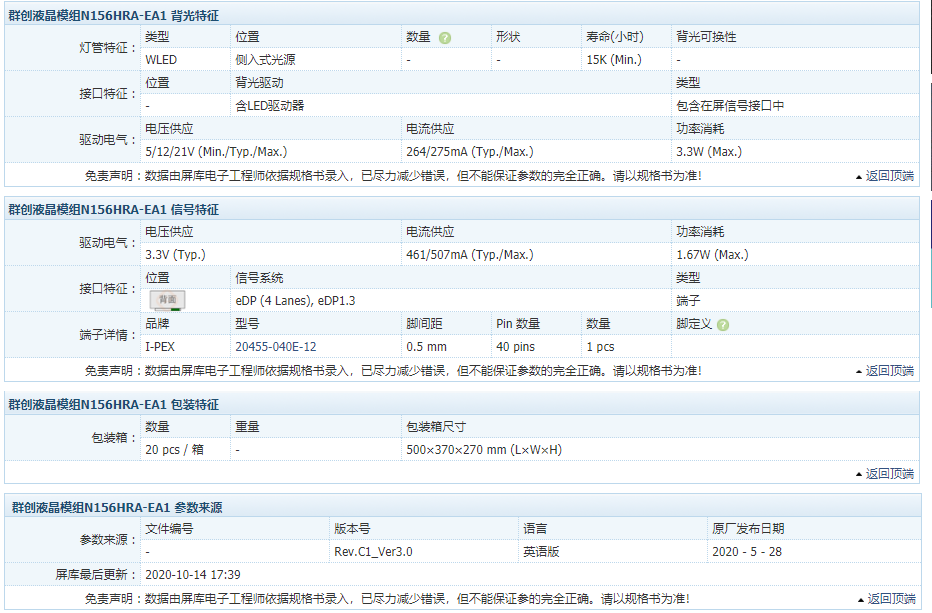932x613 pixels.
Task: Click 返回顶端 in the 信号特征 section
Action: coord(884,371)
